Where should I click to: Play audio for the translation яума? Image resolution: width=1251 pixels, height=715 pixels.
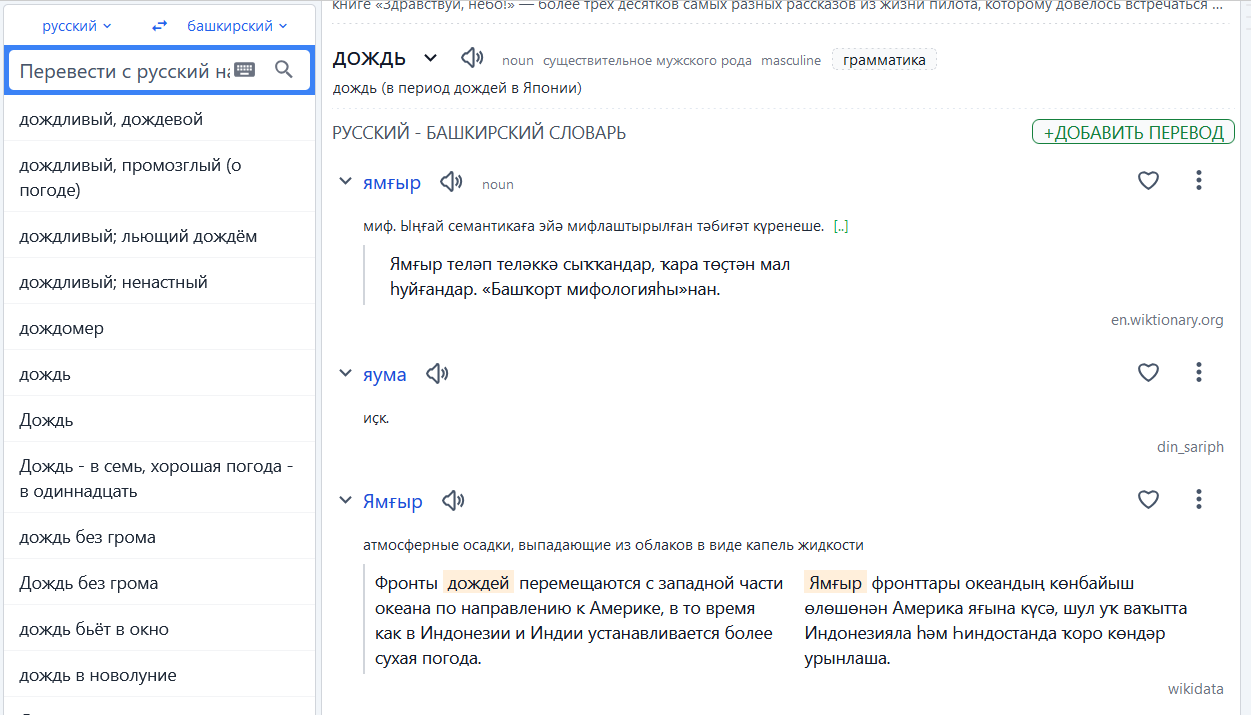tap(437, 374)
